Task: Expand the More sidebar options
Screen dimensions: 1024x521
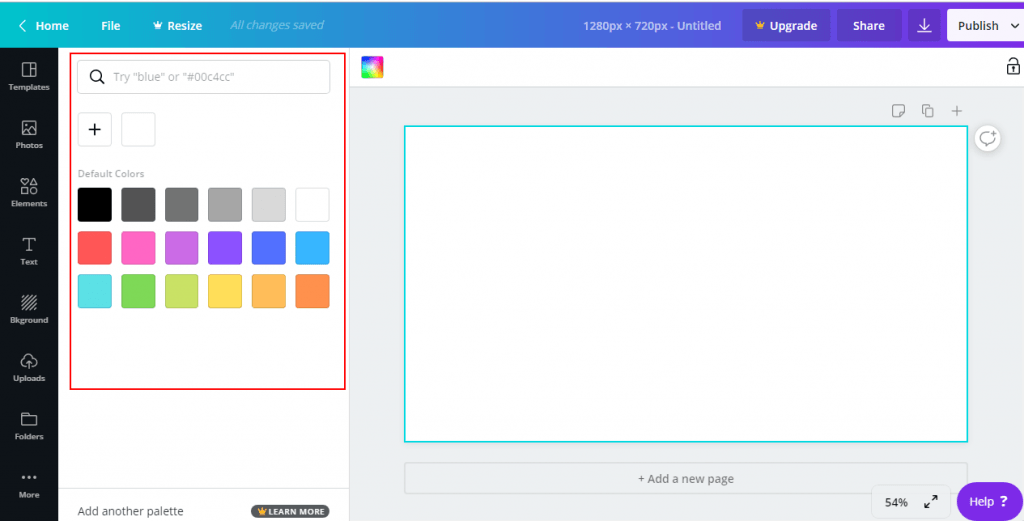Action: click(x=29, y=484)
